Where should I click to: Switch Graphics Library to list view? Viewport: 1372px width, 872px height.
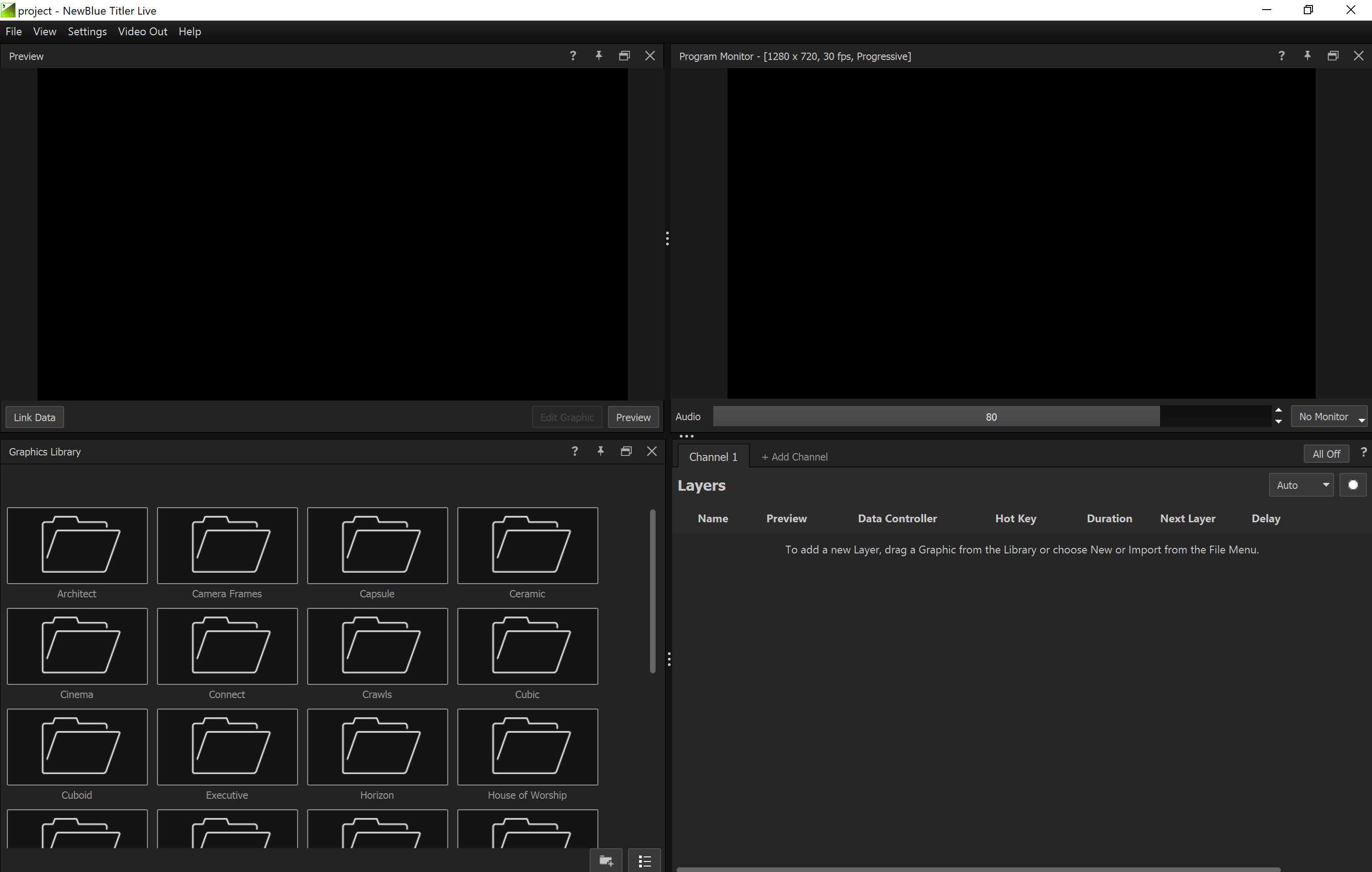click(x=644, y=860)
